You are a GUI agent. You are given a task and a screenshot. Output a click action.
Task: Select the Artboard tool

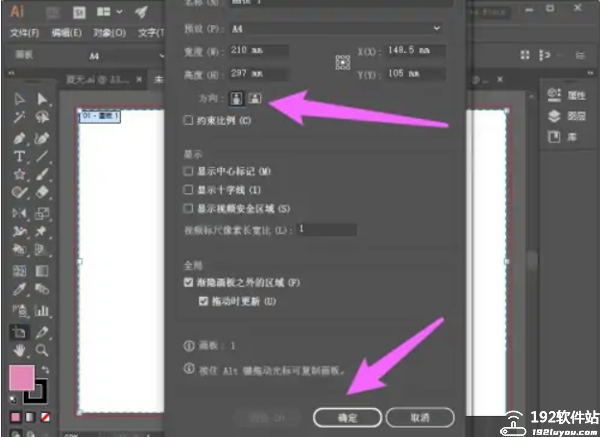click(19, 331)
